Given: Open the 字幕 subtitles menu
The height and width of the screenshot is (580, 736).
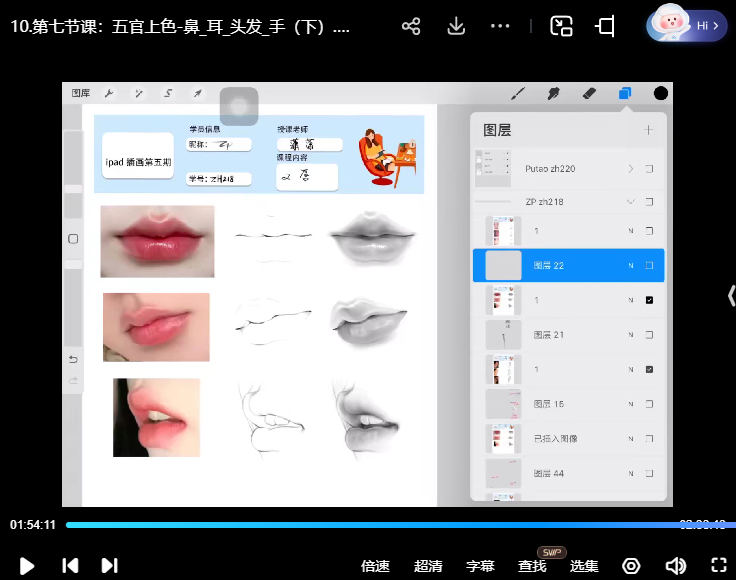Looking at the screenshot, I should (x=480, y=566).
